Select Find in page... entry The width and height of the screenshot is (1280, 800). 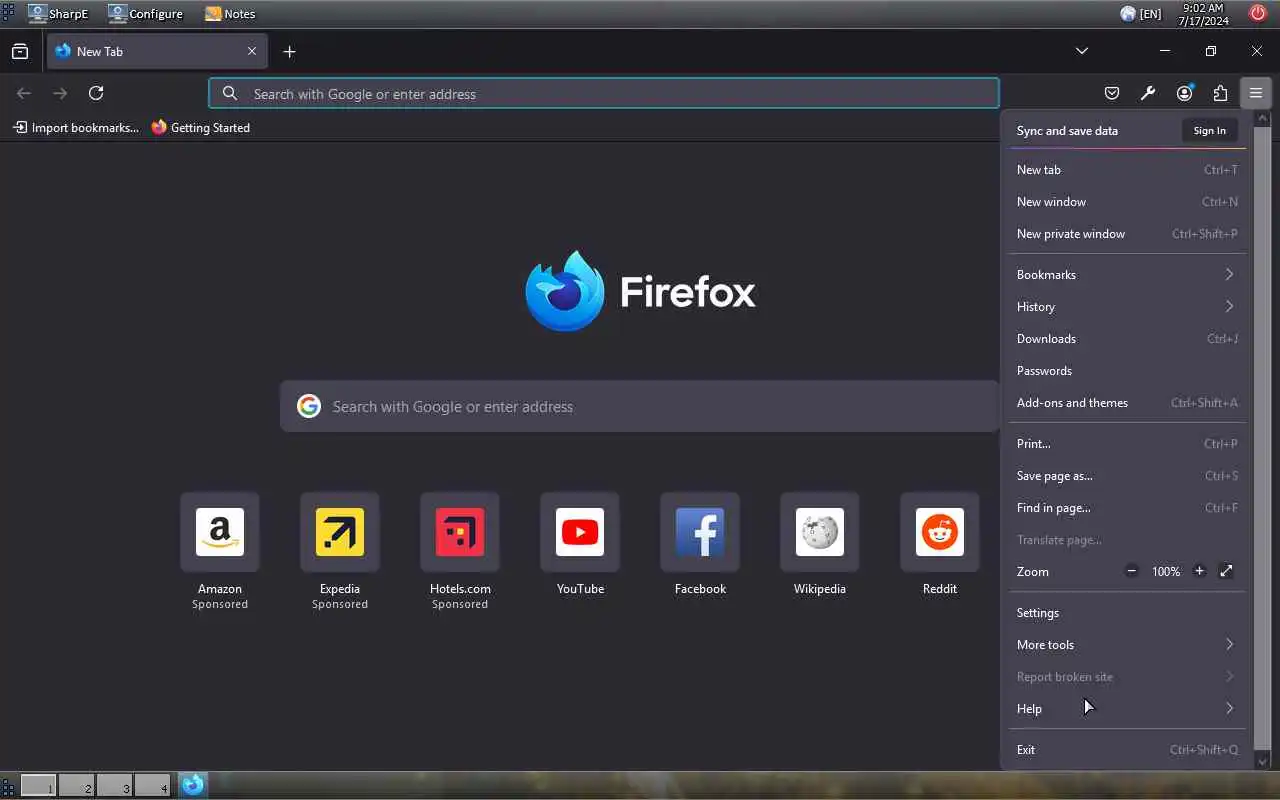point(1125,507)
